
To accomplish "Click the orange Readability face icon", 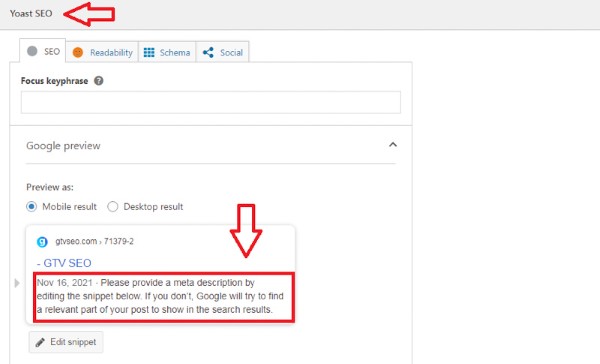I will (x=78, y=52).
